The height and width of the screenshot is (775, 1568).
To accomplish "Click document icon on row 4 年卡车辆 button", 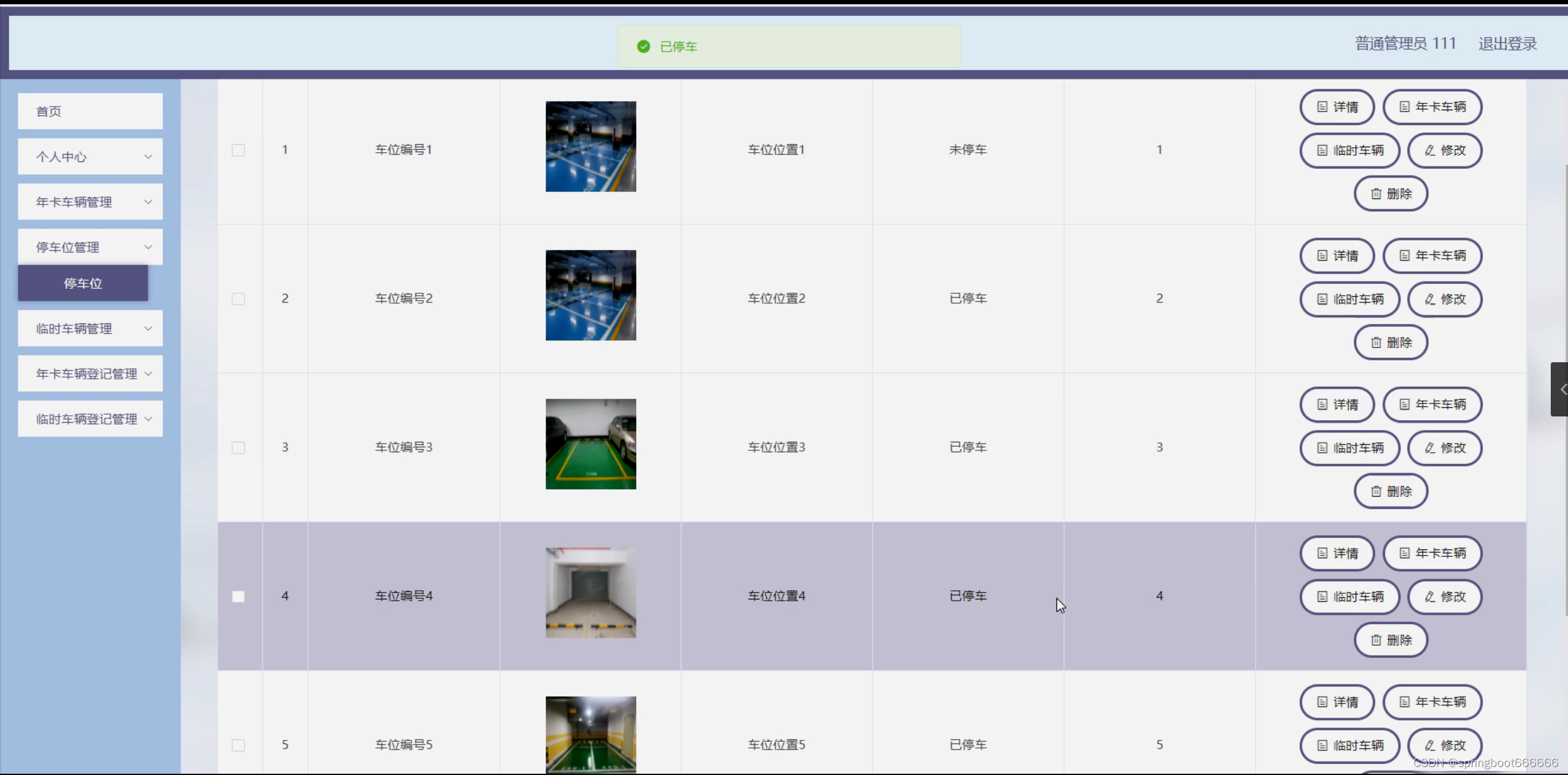I will click(x=1404, y=553).
